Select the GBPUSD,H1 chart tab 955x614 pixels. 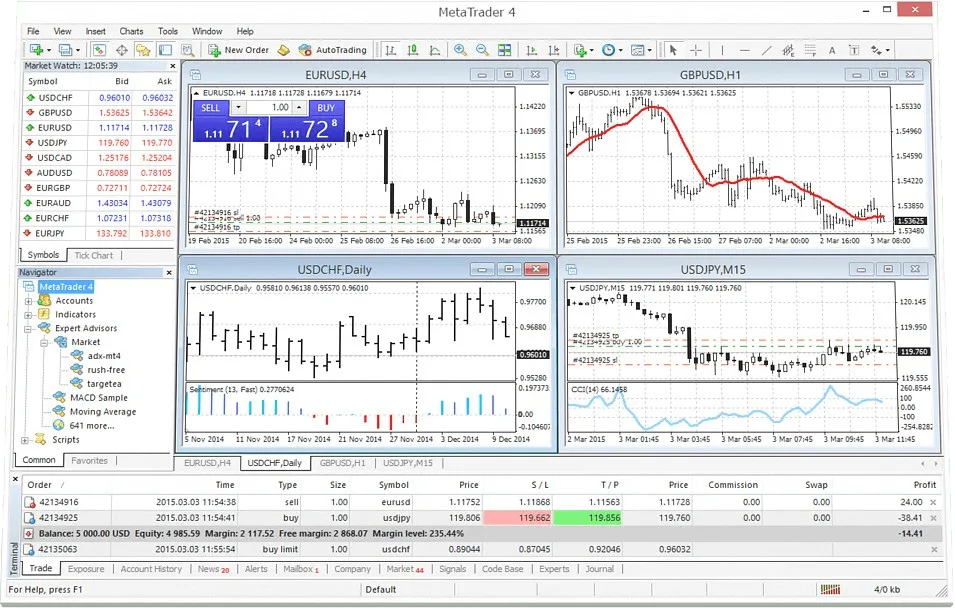342,463
